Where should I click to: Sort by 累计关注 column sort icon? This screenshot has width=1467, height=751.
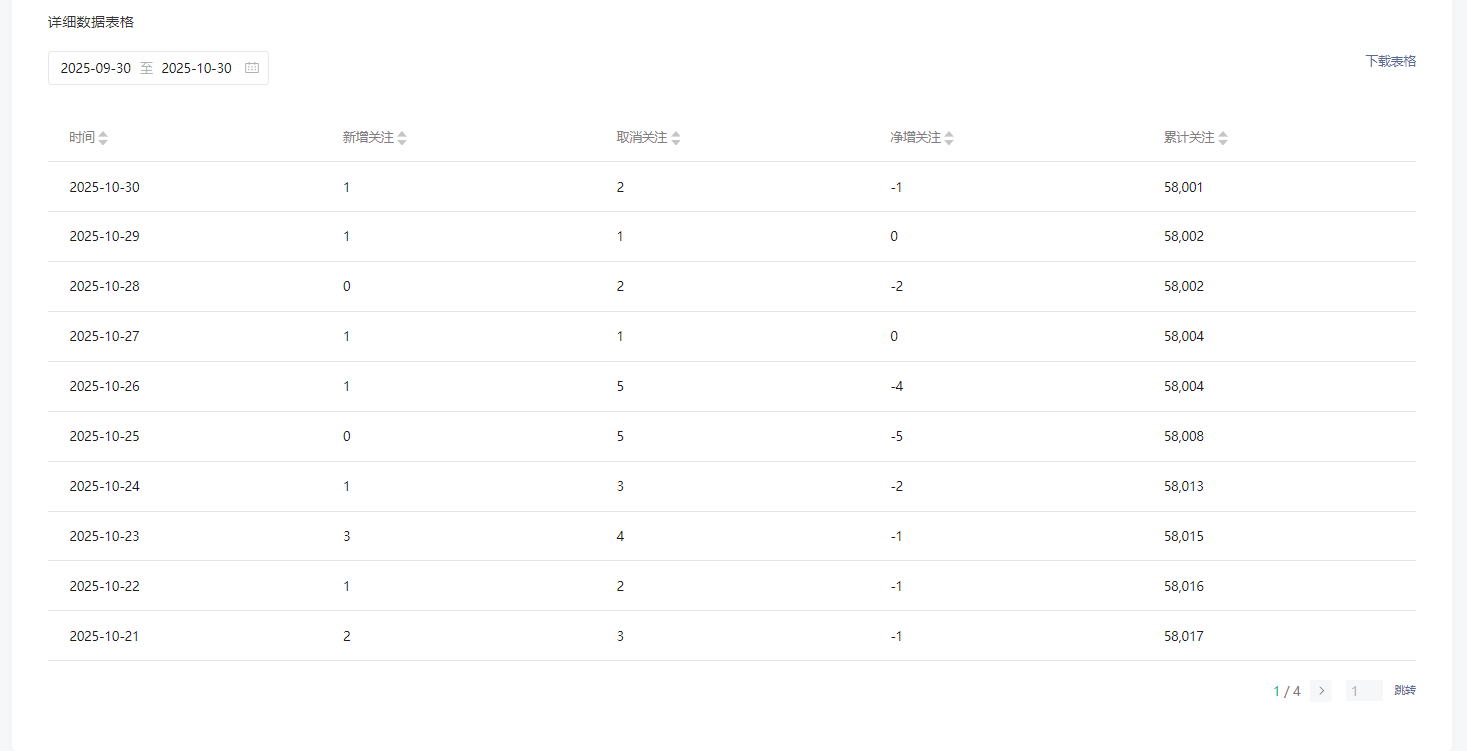[1223, 138]
